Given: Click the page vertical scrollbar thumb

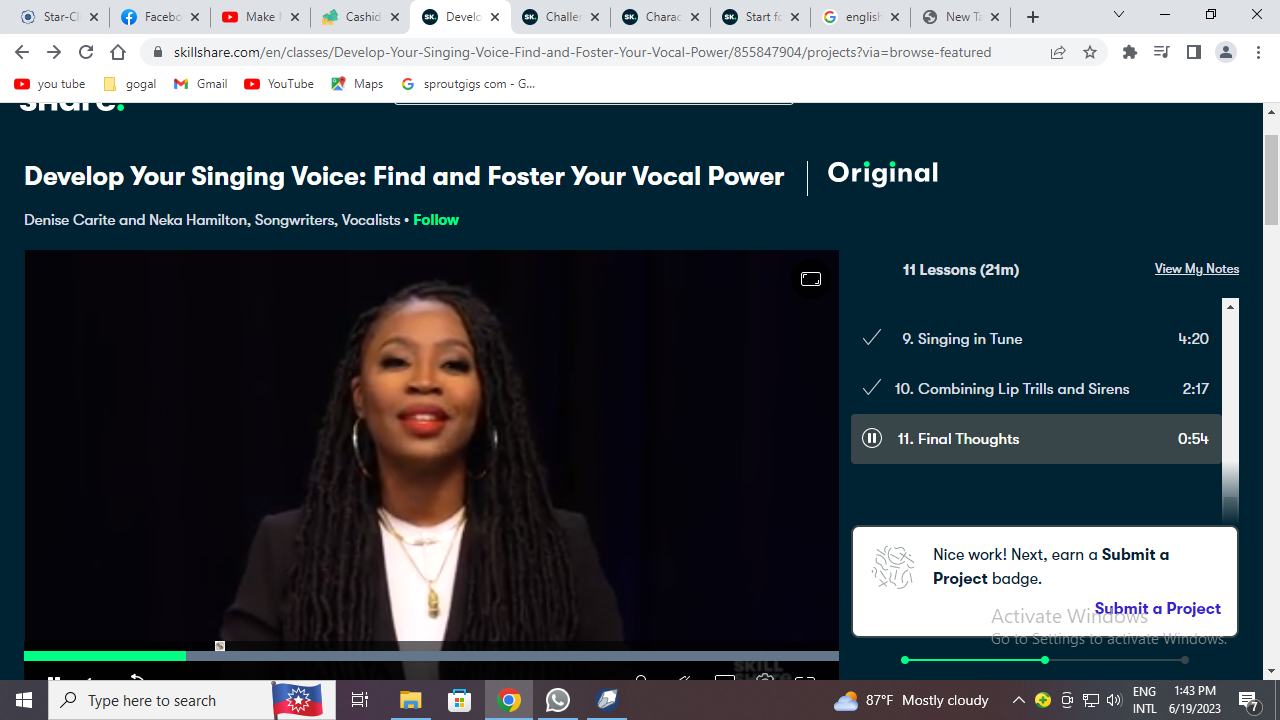Looking at the screenshot, I should tap(1271, 180).
